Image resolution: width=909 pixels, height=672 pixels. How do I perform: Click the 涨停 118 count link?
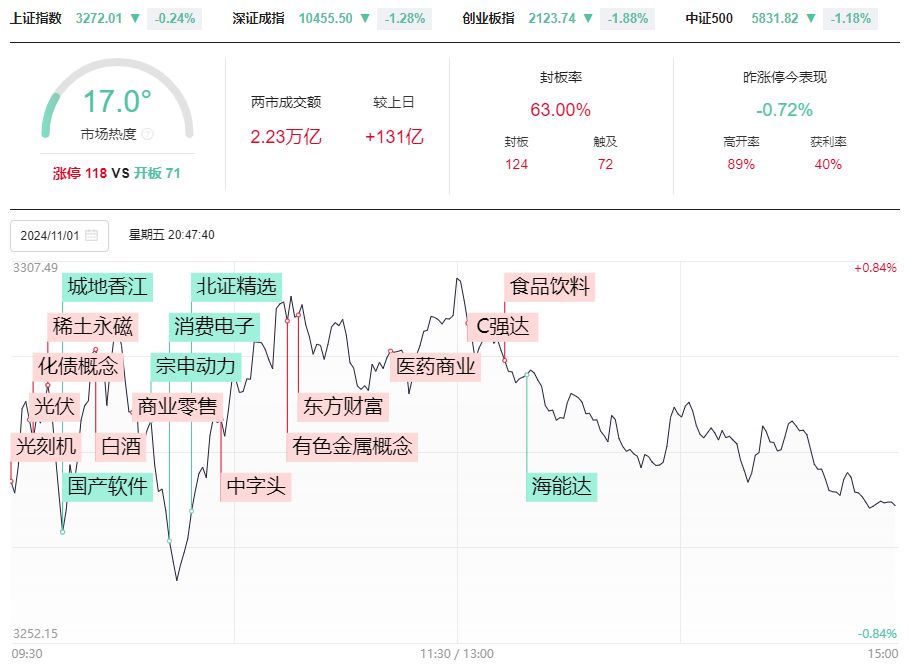click(80, 173)
